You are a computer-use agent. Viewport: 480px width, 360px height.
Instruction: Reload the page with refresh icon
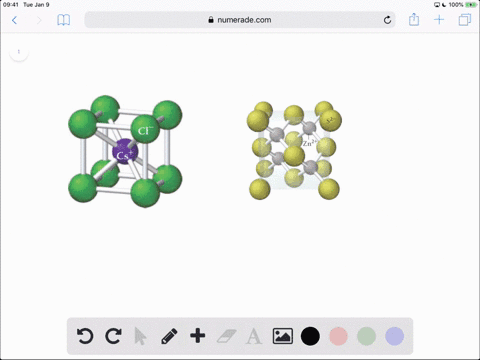coord(387,20)
